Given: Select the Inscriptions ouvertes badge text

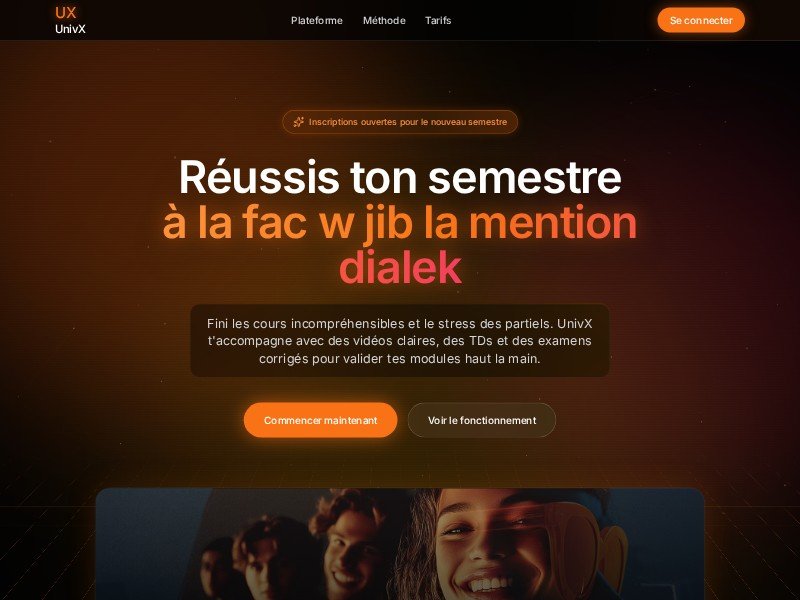Looking at the screenshot, I should 408,122.
